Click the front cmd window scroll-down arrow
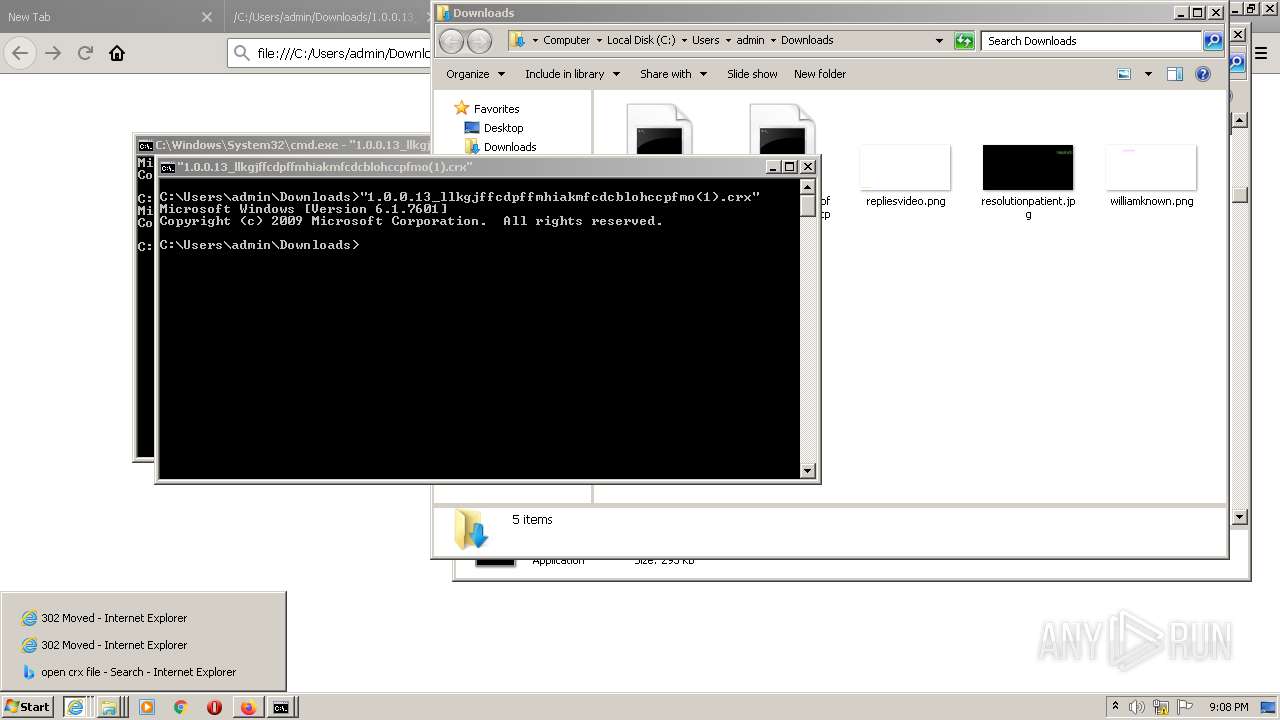Screen dimensions: 1280x720 pyautogui.click(x=808, y=470)
